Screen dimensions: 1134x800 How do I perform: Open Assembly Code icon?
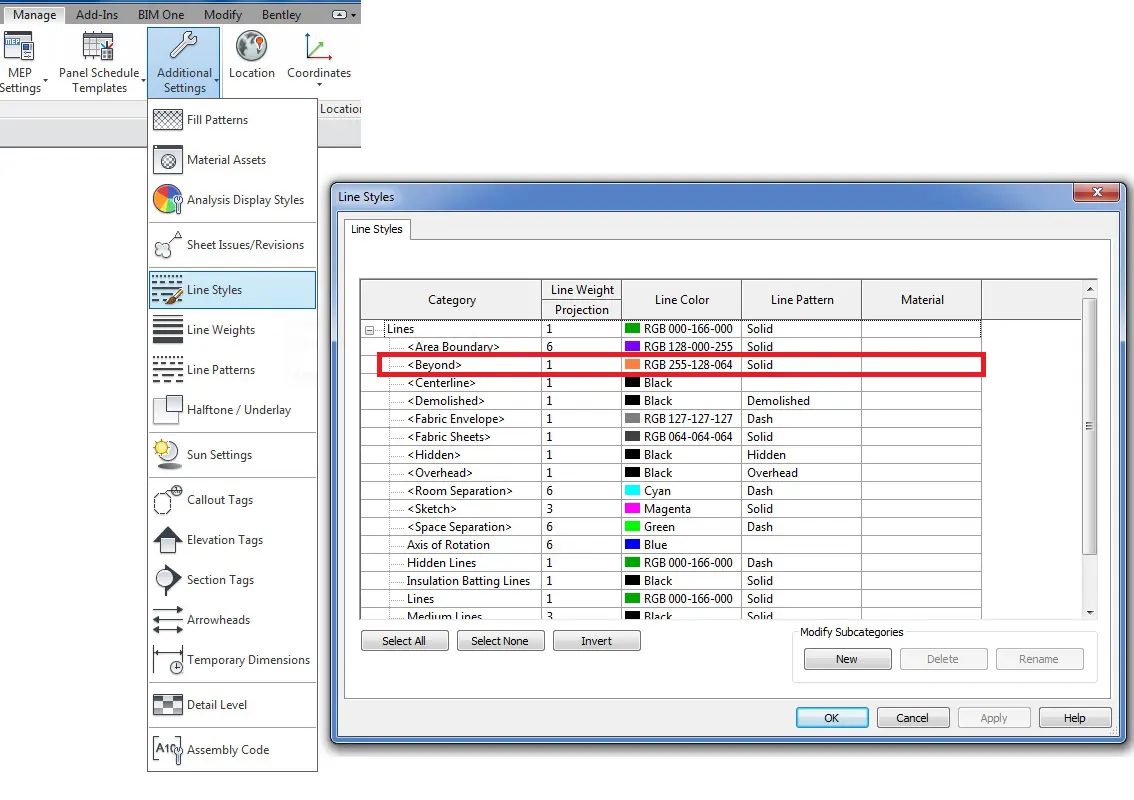pos(168,749)
